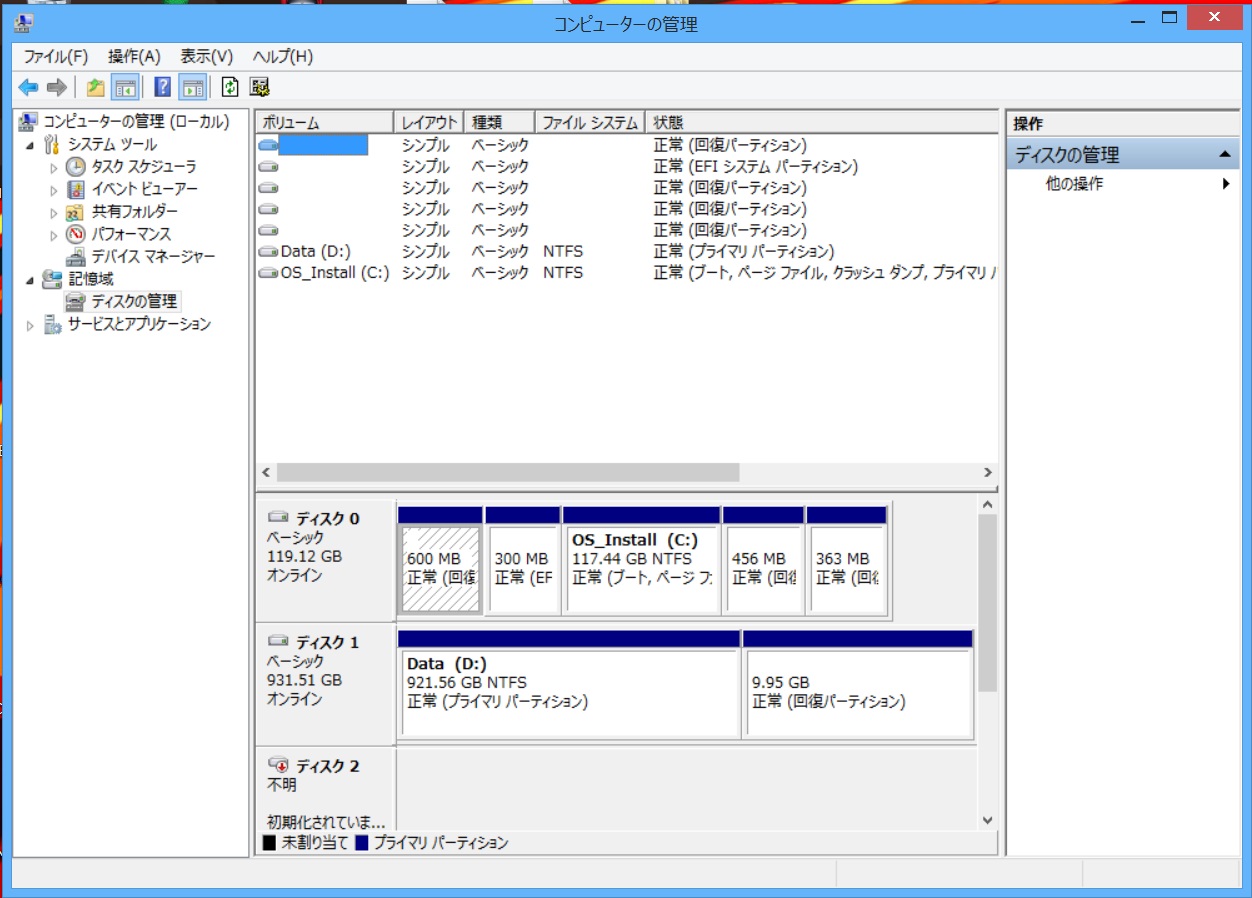The height and width of the screenshot is (898, 1252).
Task: Click the Back arrow toolbar icon
Action: tap(28, 87)
